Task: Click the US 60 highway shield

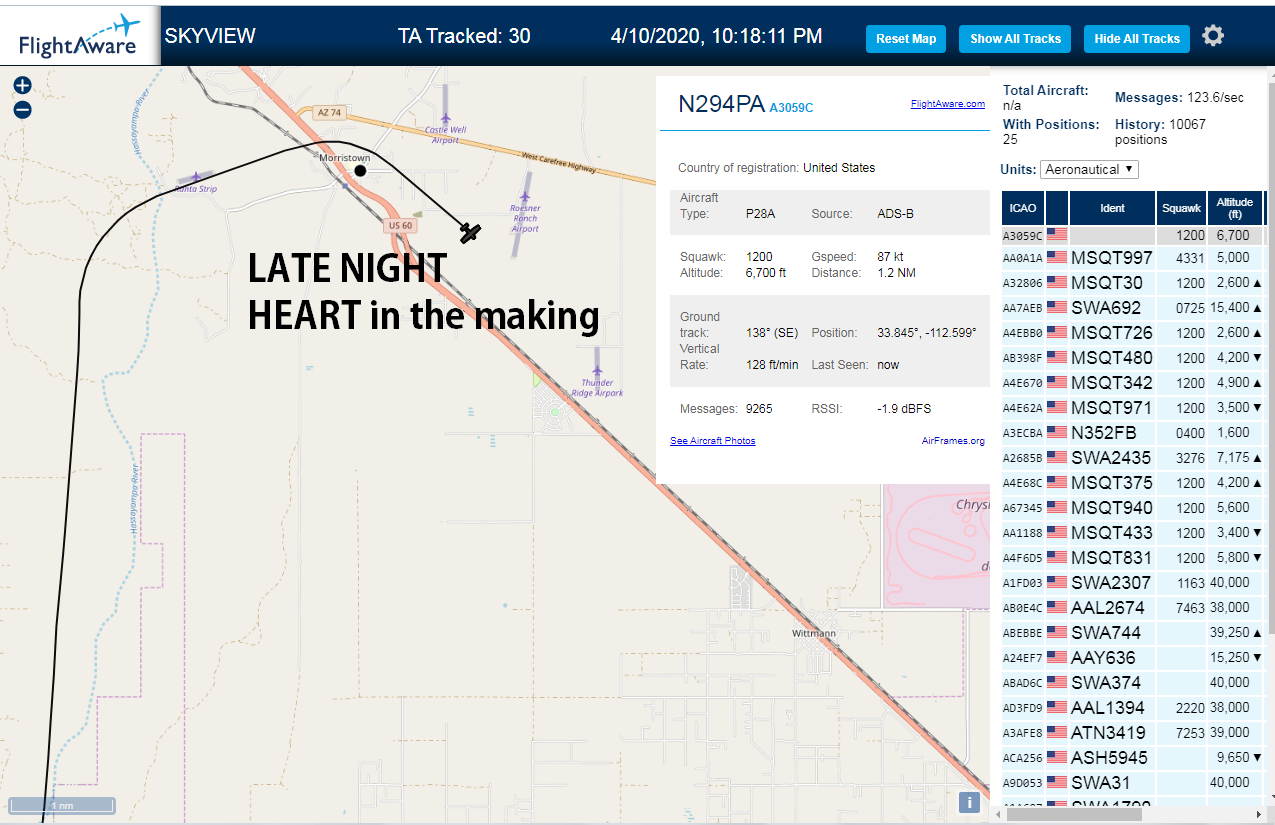Action: point(400,226)
